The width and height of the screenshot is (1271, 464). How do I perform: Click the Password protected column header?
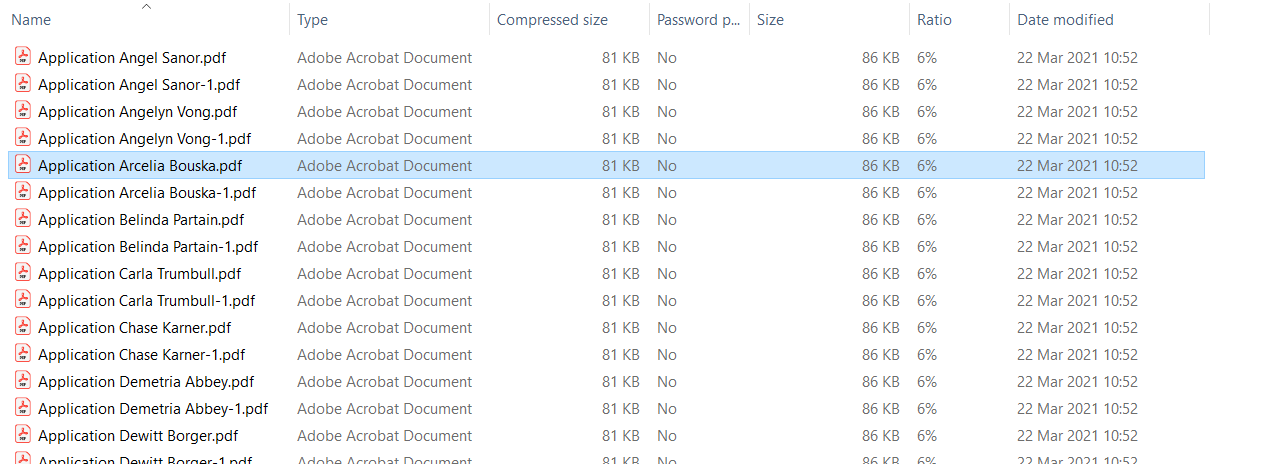tap(698, 20)
